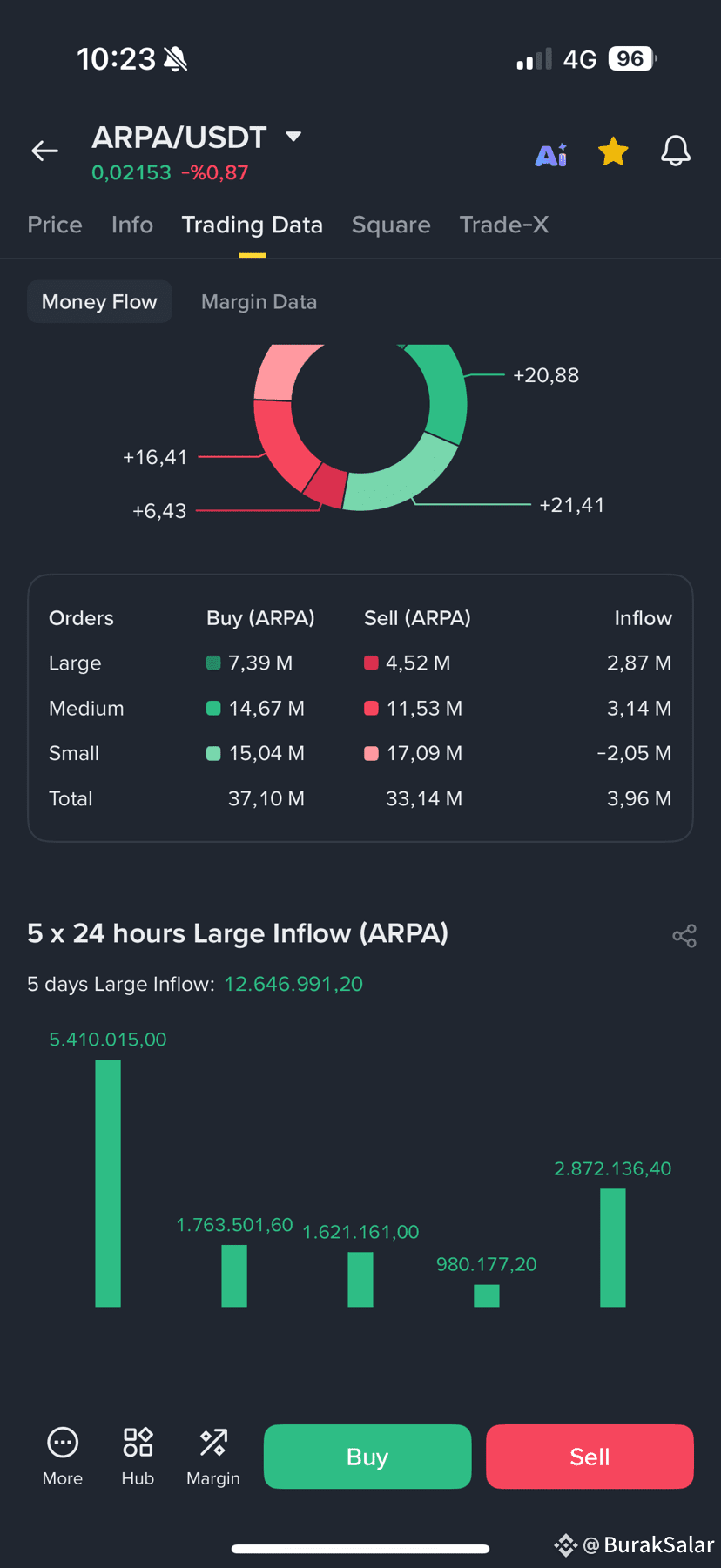This screenshot has width=721, height=1568.
Task: Switch to the Info tab
Action: click(132, 225)
